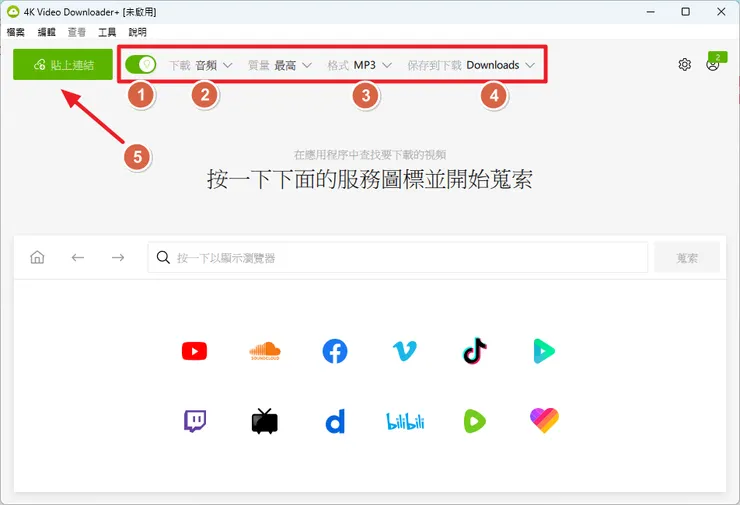Open the Vimeo service icon
Screen dimensions: 740x505
pos(404,351)
